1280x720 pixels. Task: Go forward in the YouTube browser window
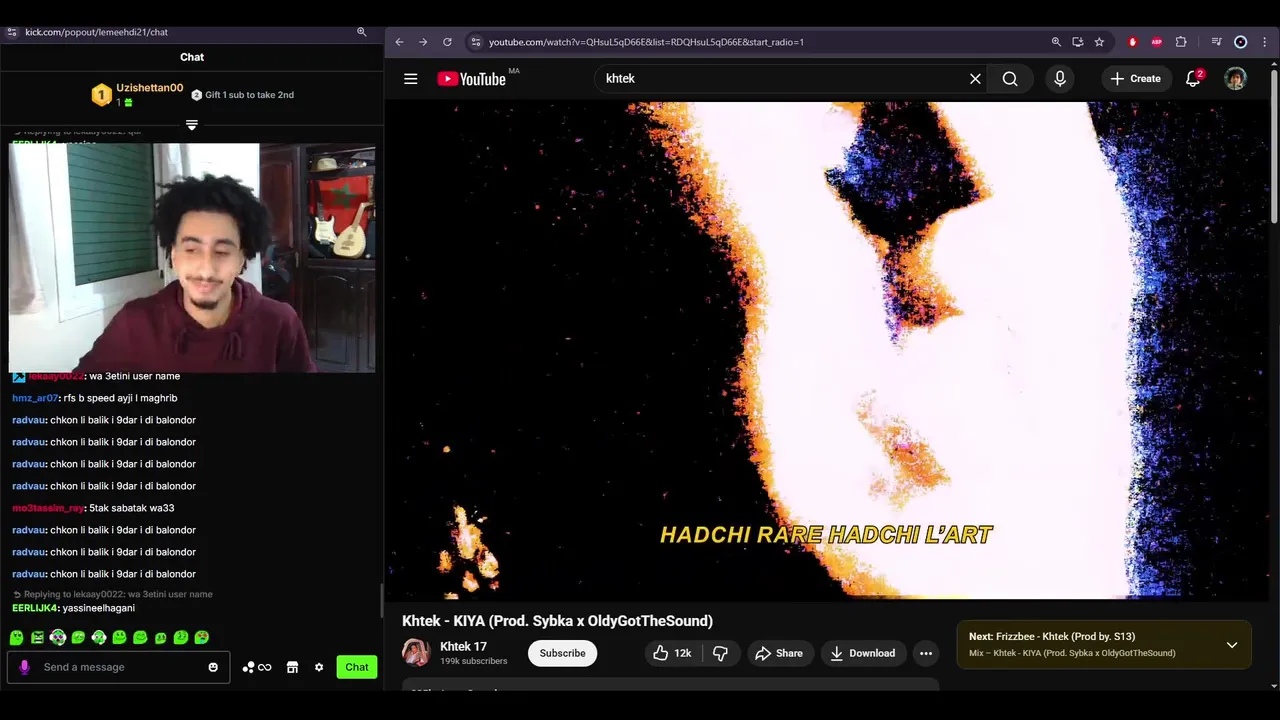point(423,42)
